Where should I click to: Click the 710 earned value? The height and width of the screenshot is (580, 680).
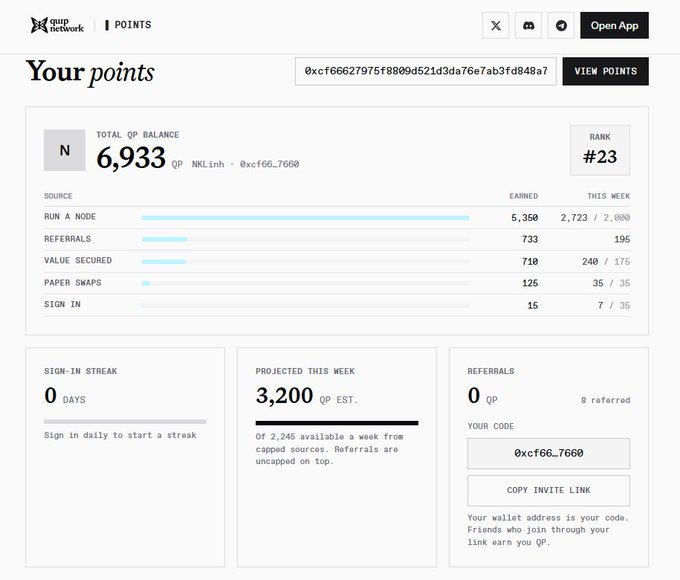pos(530,262)
